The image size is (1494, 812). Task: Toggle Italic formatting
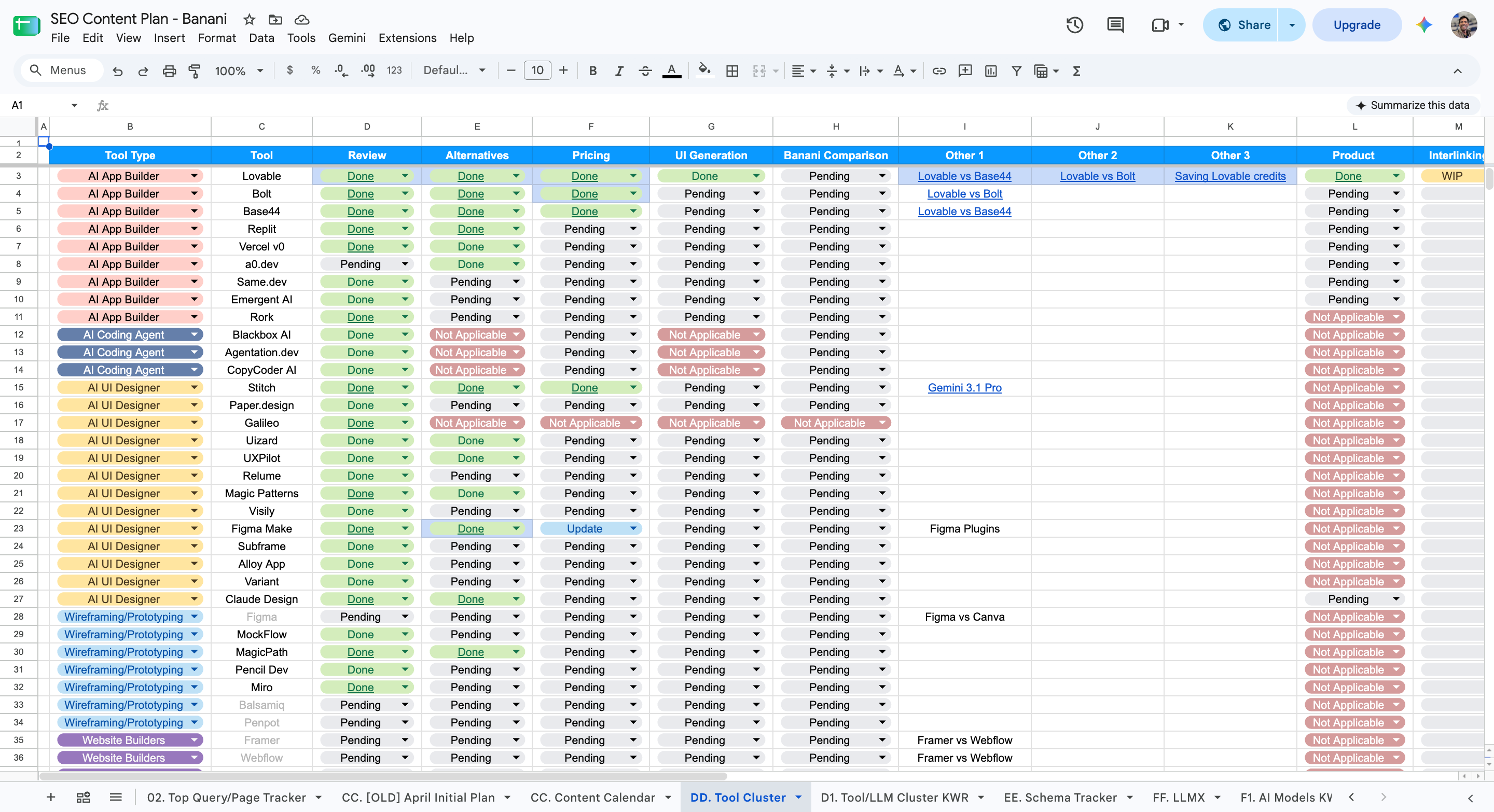pyautogui.click(x=619, y=71)
